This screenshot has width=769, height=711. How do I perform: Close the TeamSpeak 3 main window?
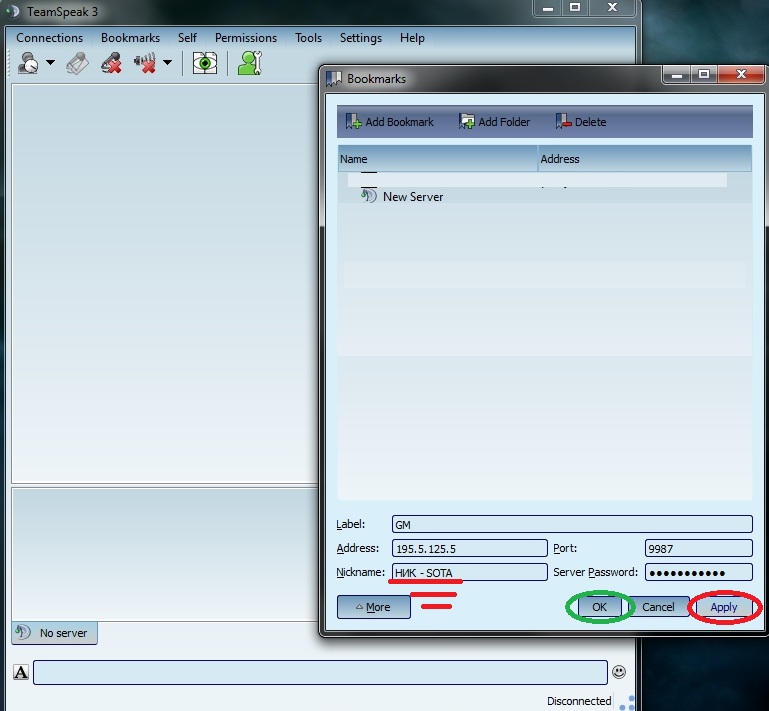613,7
